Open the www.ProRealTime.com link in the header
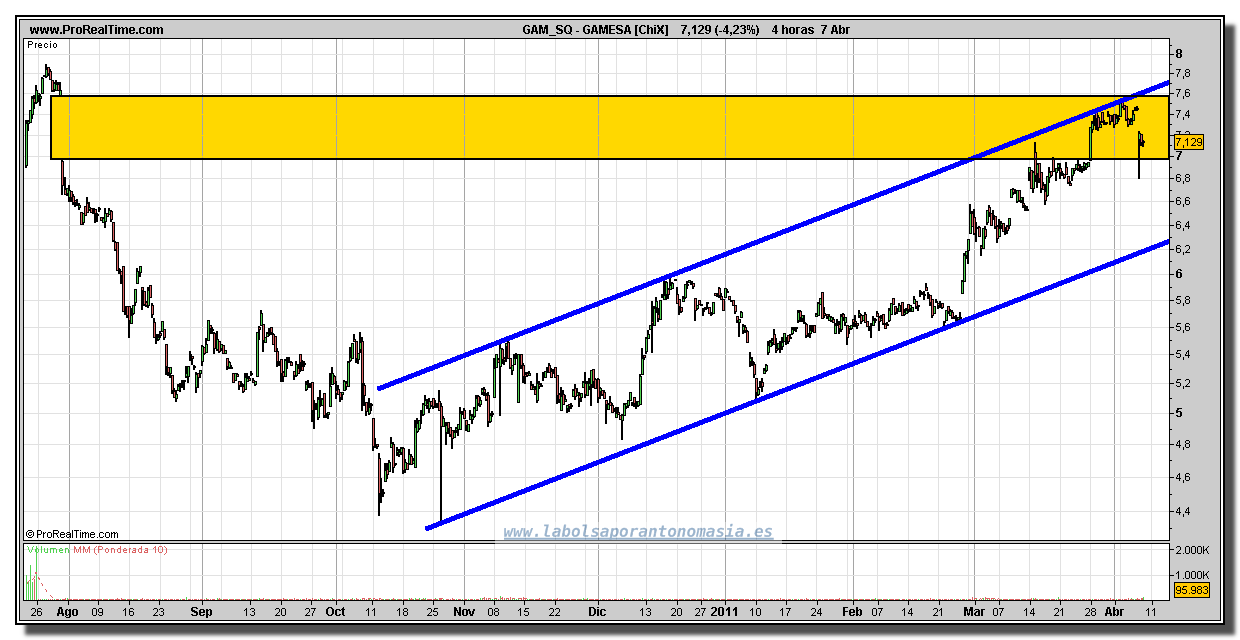Screen dimensions: 1240x640 pos(96,30)
